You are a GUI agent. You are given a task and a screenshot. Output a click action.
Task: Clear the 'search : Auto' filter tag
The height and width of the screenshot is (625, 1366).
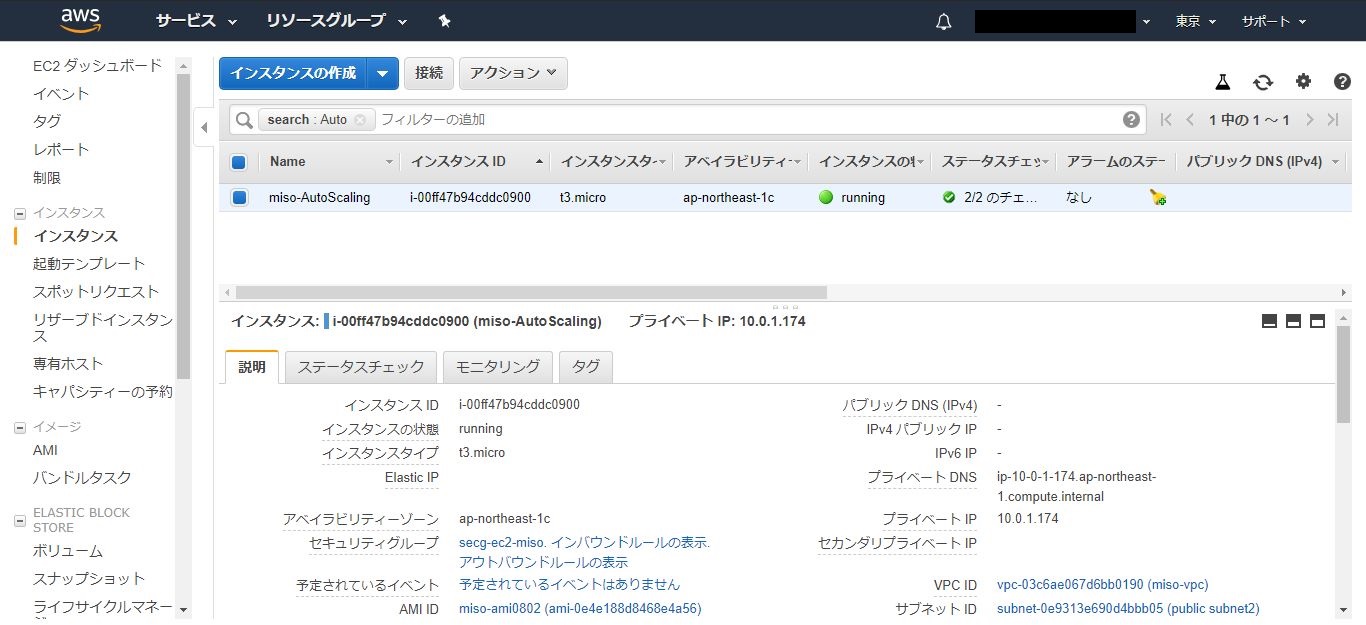point(360,120)
